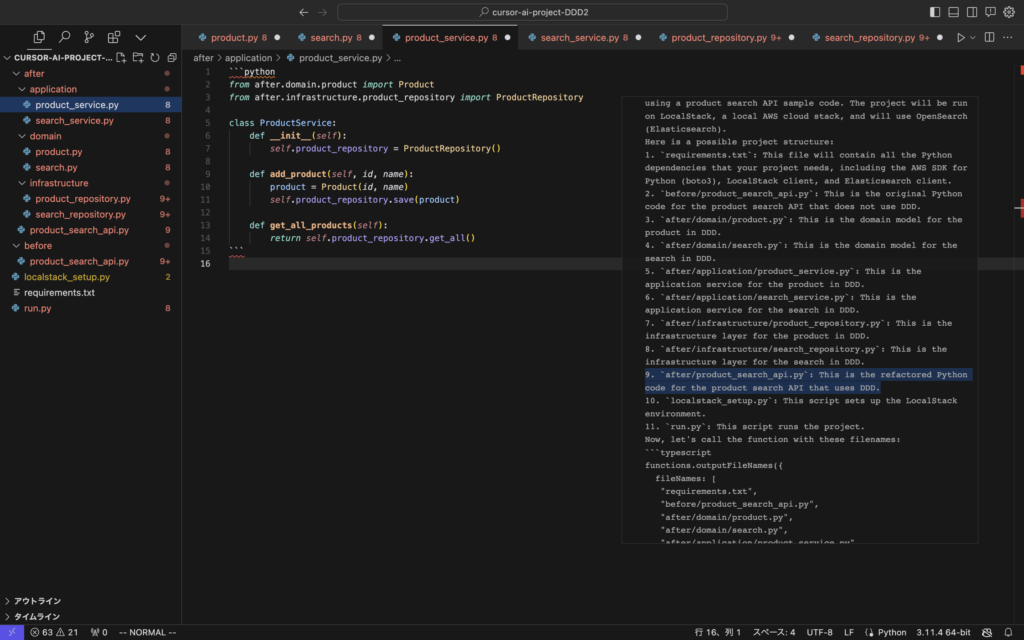This screenshot has height=640, width=1024.
Task: Open the Search view magnifier icon
Action: pyautogui.click(x=65, y=37)
